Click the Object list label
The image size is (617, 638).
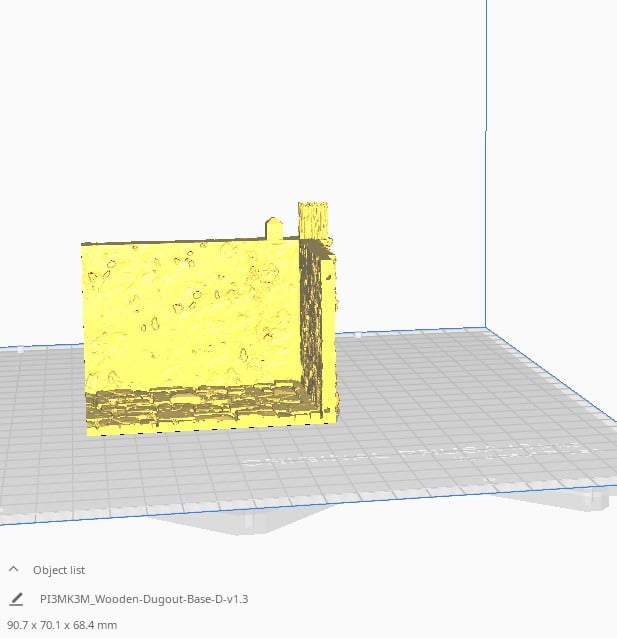click(x=59, y=570)
